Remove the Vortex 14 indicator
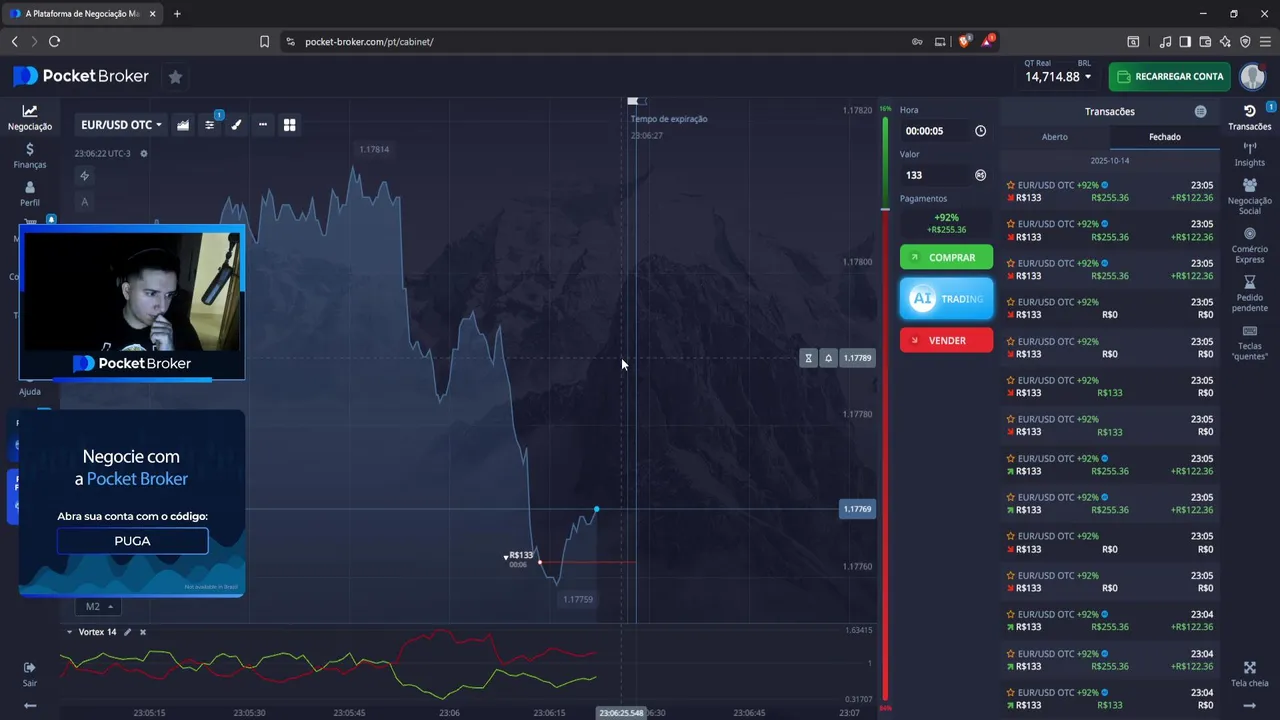Screen dimensions: 1280x720 (x=143, y=632)
